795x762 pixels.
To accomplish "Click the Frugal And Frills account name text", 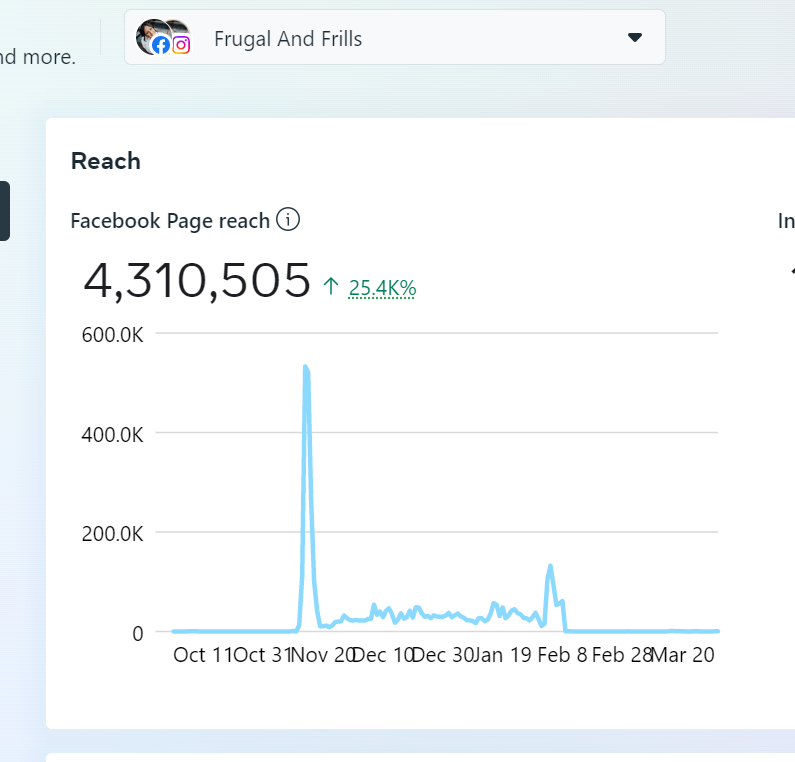I will click(288, 39).
